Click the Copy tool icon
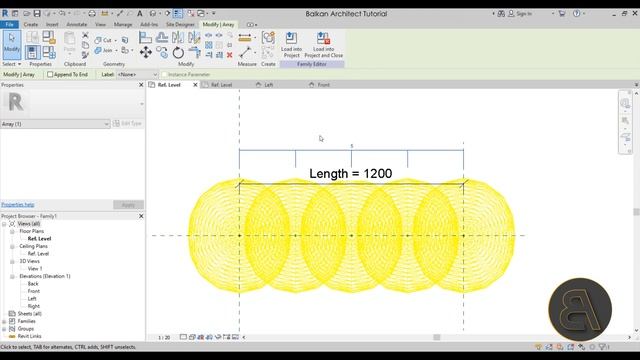 (x=162, y=52)
